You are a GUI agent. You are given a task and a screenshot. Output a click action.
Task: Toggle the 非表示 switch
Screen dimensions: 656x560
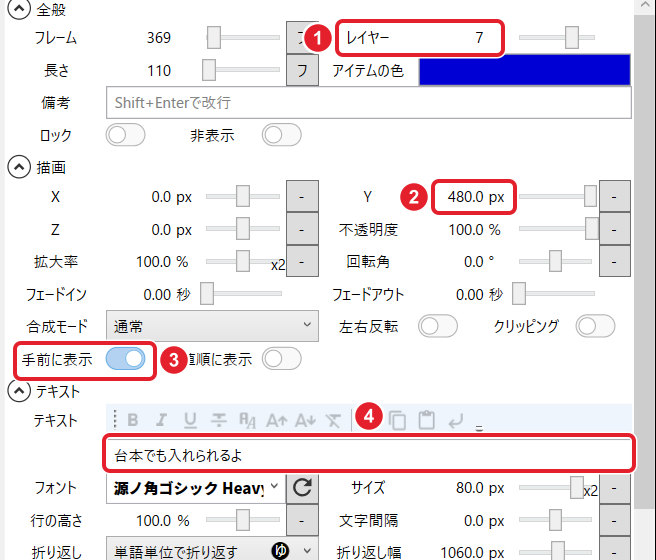[282, 135]
